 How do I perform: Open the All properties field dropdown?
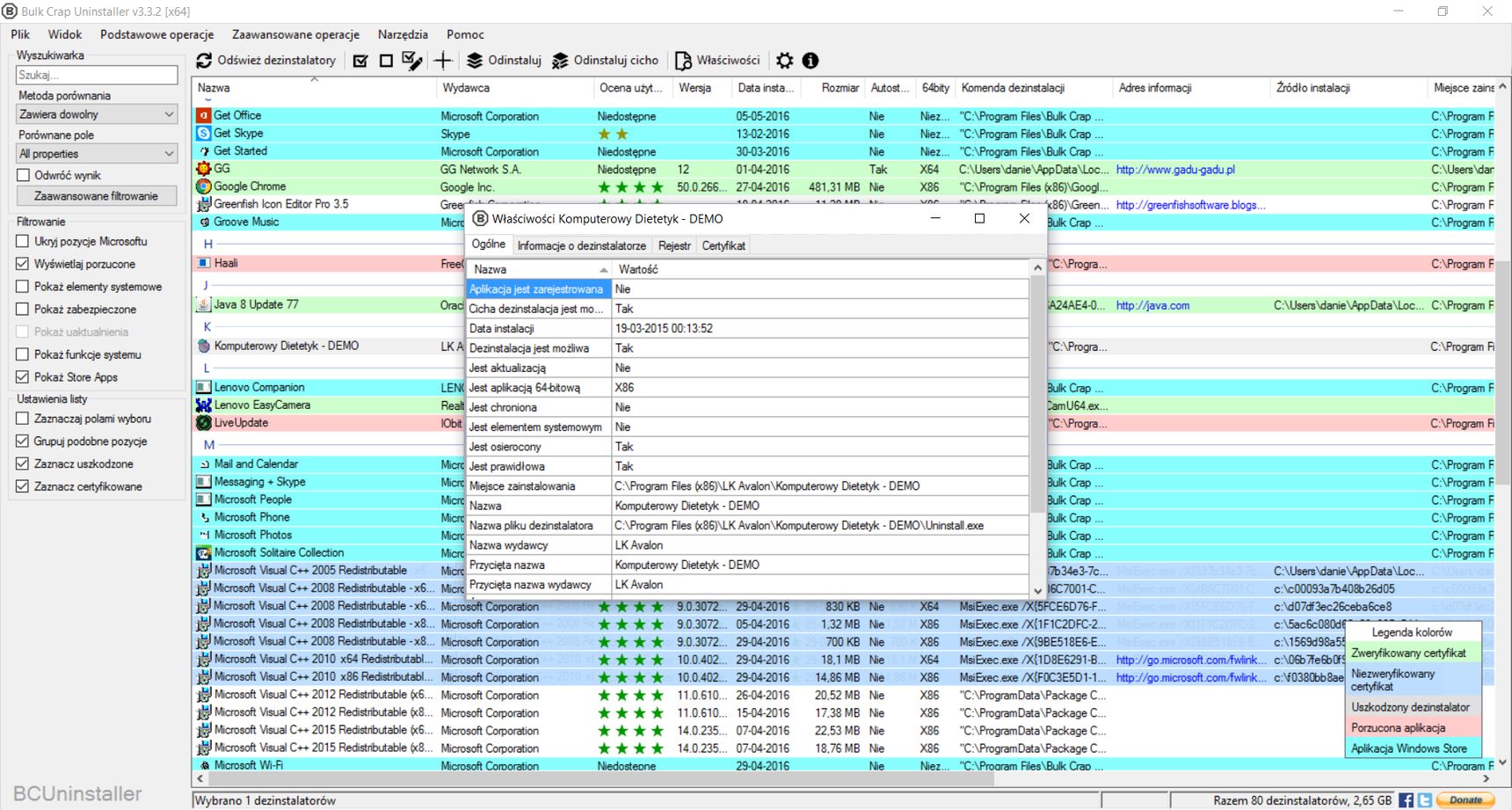point(97,154)
